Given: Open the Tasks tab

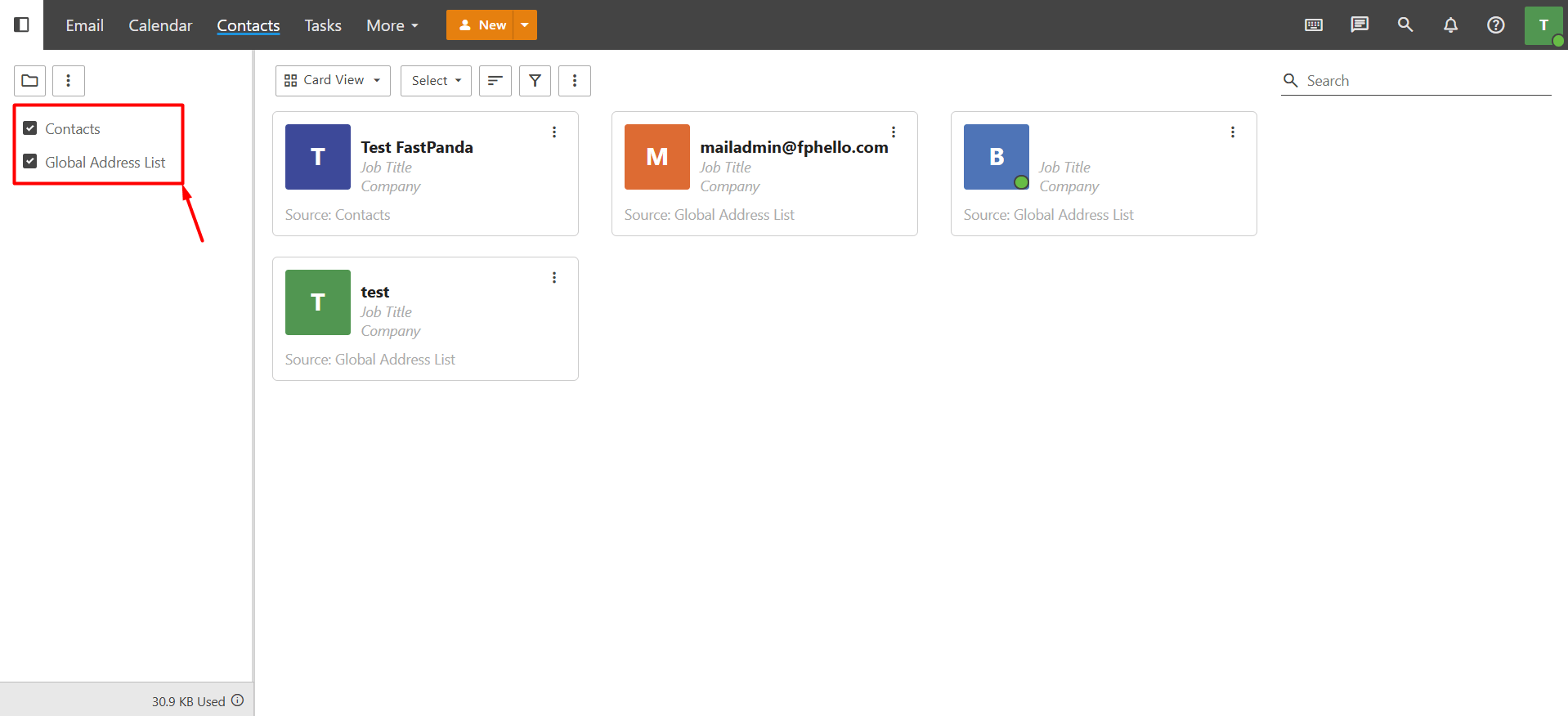Looking at the screenshot, I should (x=323, y=25).
